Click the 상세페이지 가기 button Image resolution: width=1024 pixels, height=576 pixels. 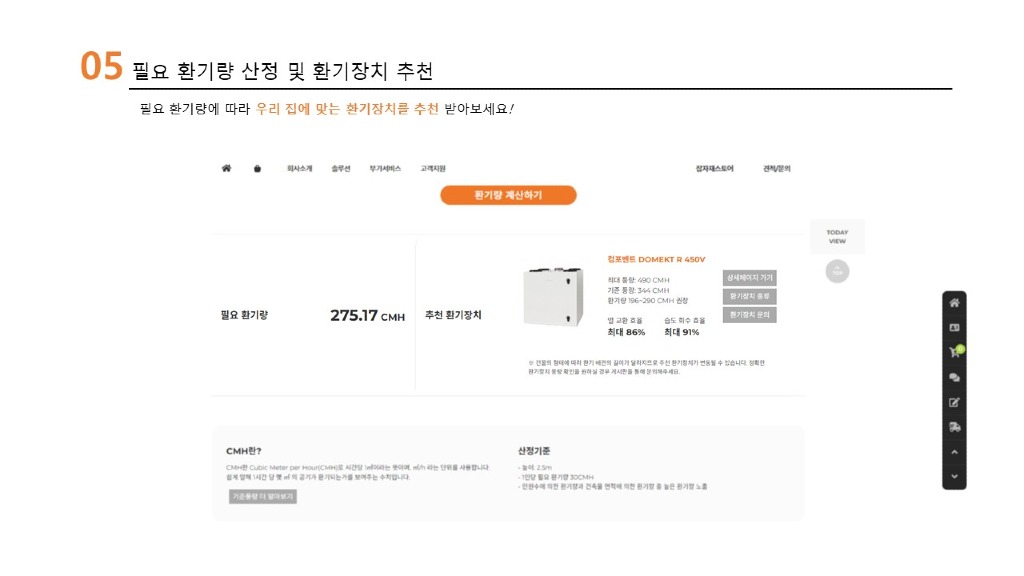tap(749, 278)
